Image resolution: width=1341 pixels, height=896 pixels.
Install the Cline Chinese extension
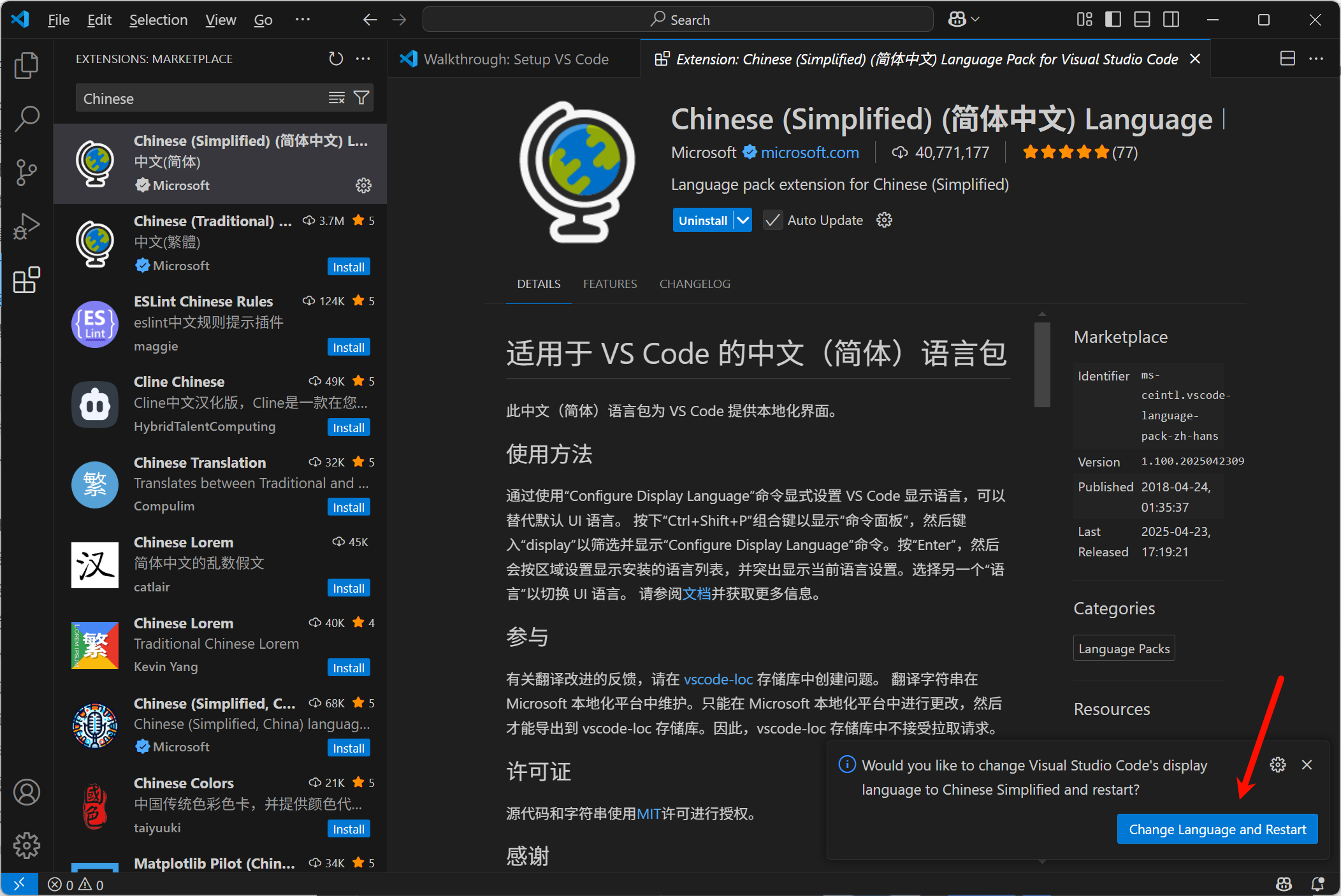point(349,428)
